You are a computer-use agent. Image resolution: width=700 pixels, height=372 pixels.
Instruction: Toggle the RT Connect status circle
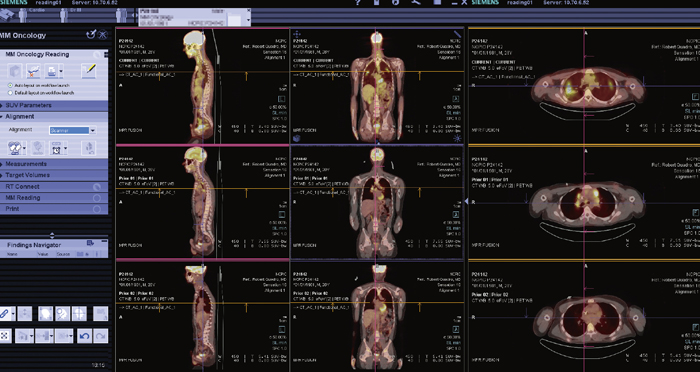(x=97, y=187)
